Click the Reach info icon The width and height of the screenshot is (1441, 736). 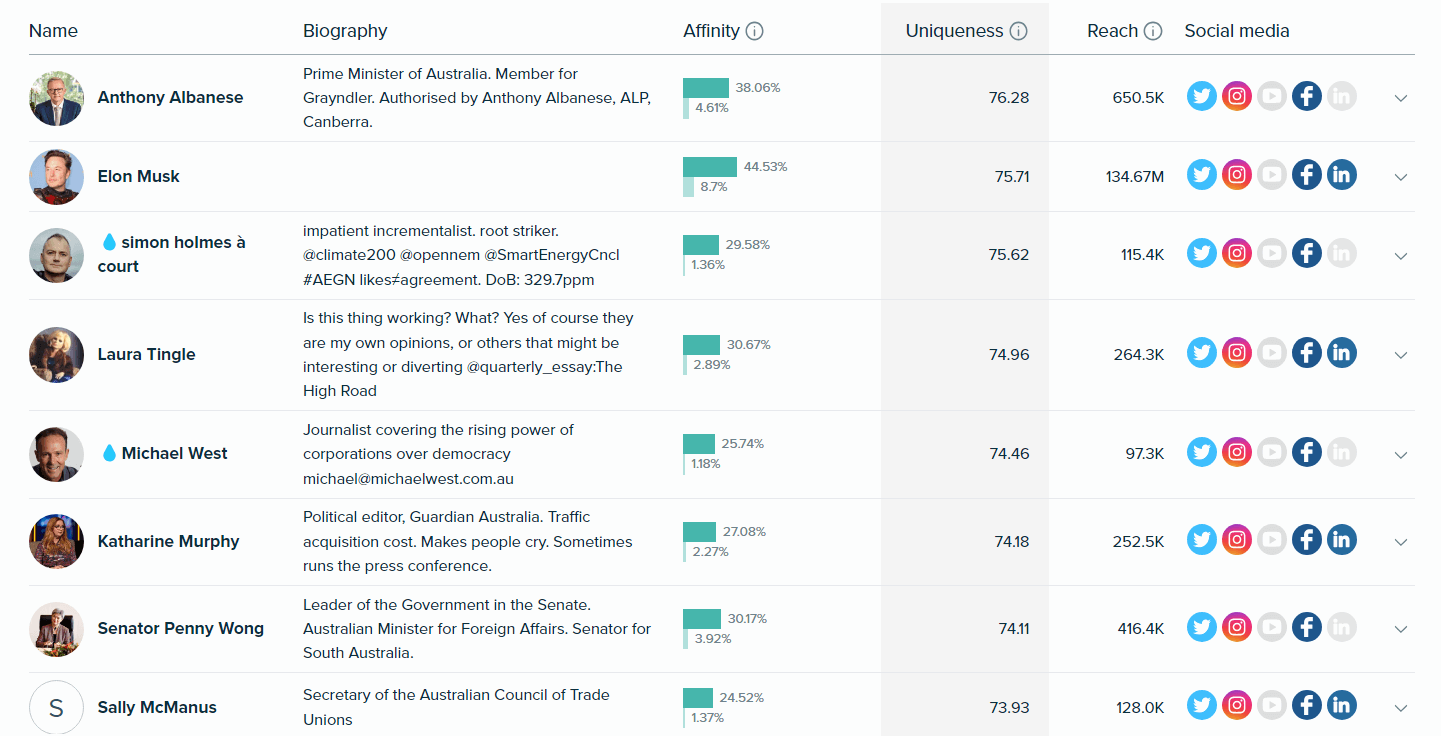coord(1153,31)
